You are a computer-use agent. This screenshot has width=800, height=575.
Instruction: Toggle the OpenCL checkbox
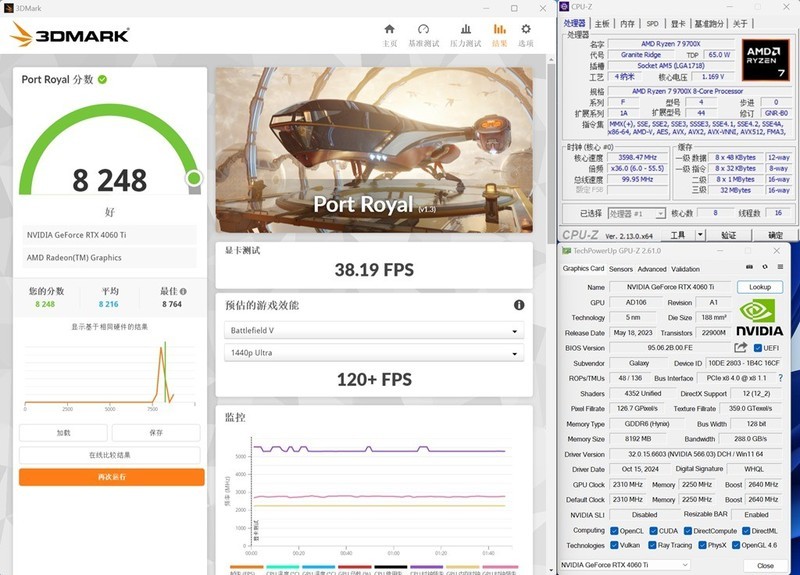(x=614, y=530)
